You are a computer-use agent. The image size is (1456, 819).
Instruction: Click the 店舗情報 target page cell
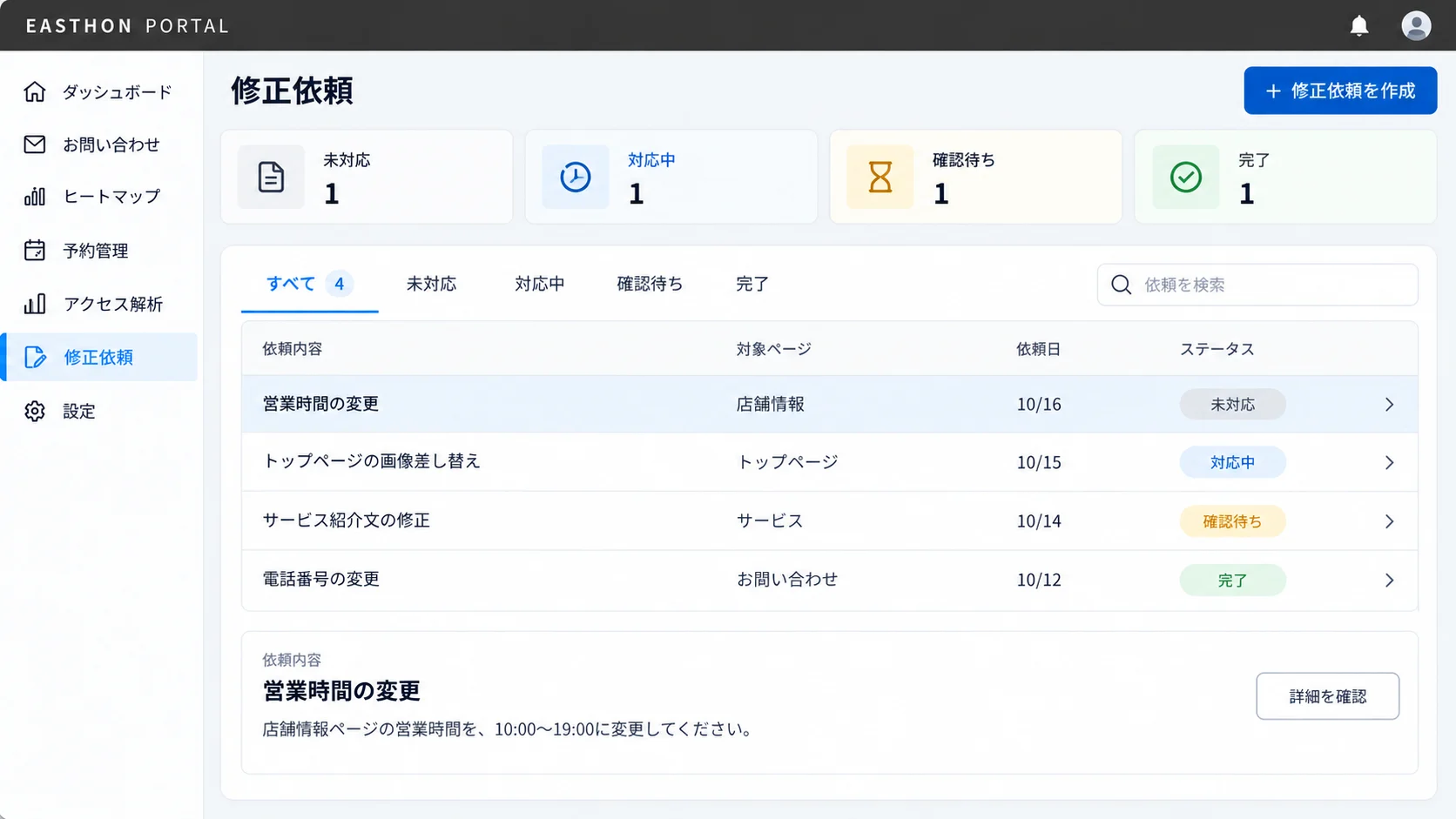(x=771, y=405)
